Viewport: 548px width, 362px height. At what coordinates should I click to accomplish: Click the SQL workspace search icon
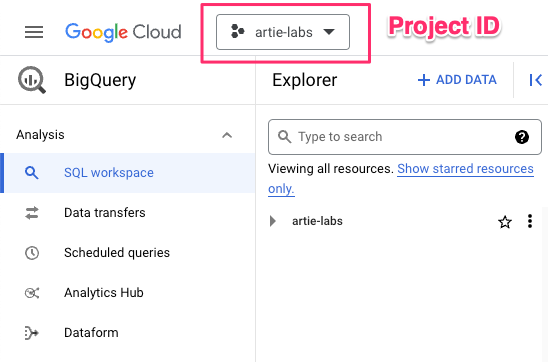click(31, 173)
